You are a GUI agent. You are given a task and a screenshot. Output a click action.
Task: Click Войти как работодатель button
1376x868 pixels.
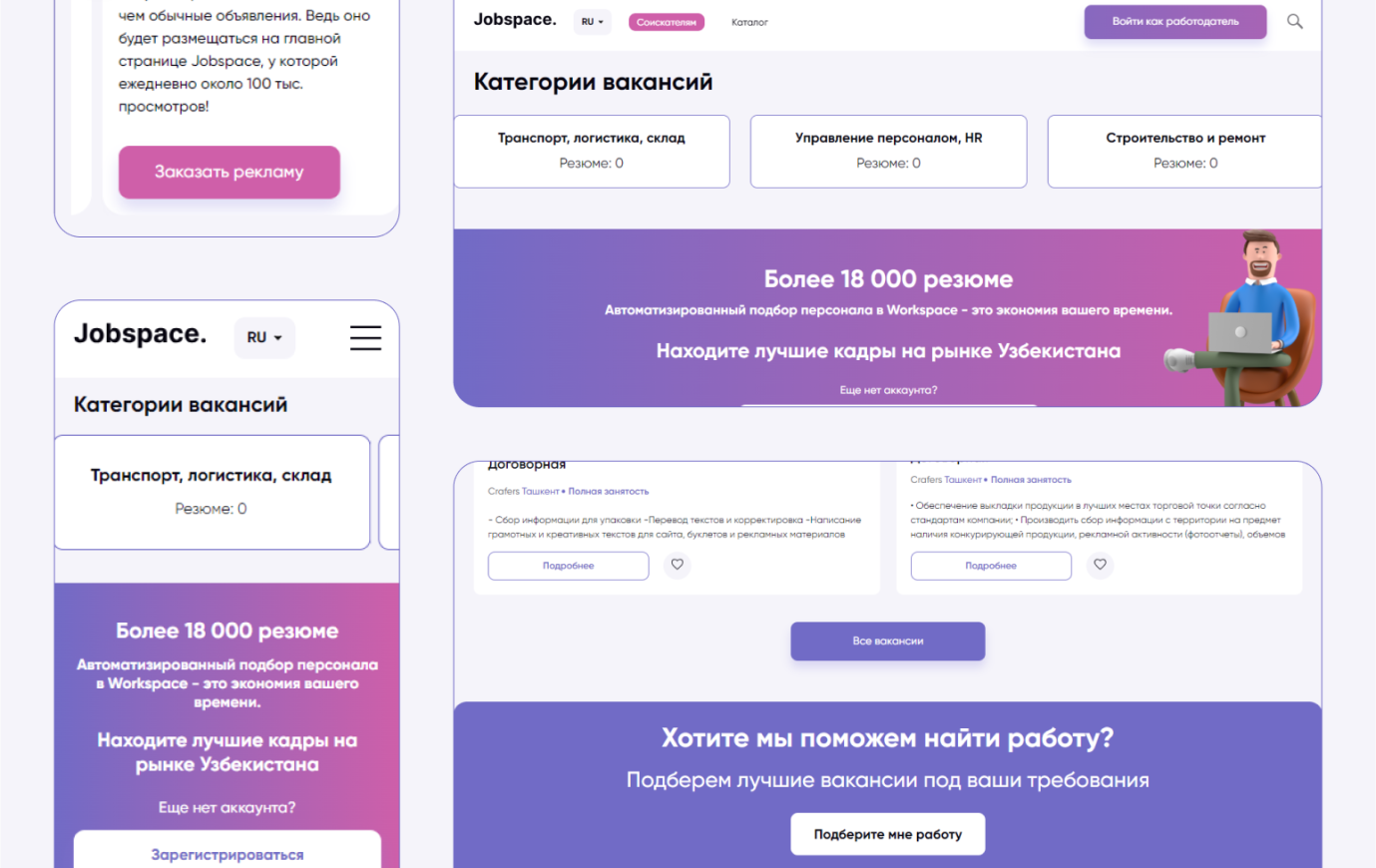(x=1175, y=22)
